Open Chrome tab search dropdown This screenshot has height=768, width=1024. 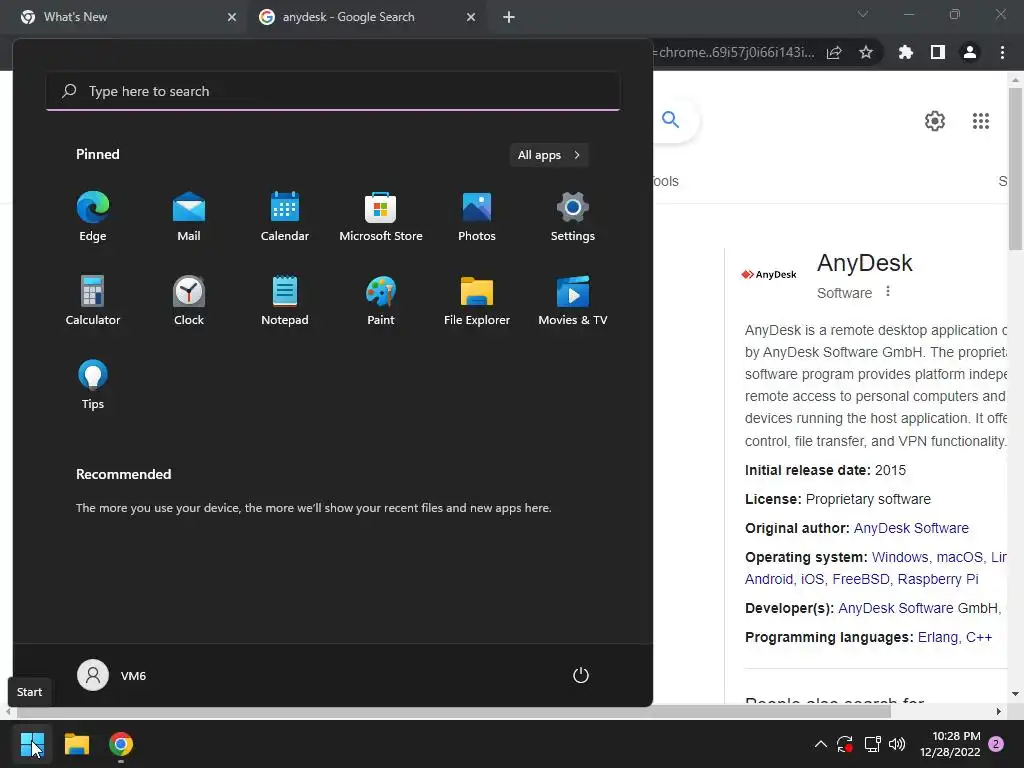pyautogui.click(x=863, y=14)
